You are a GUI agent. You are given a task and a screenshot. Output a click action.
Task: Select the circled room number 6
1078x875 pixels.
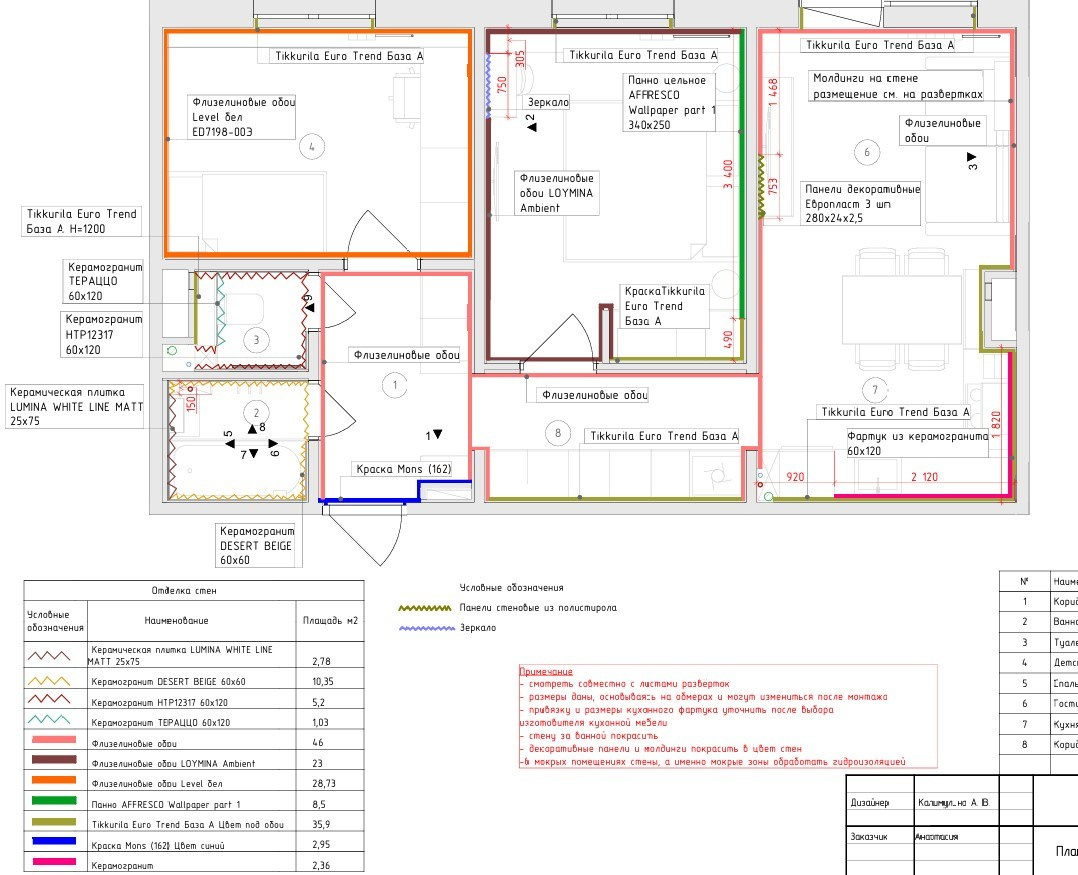point(867,152)
